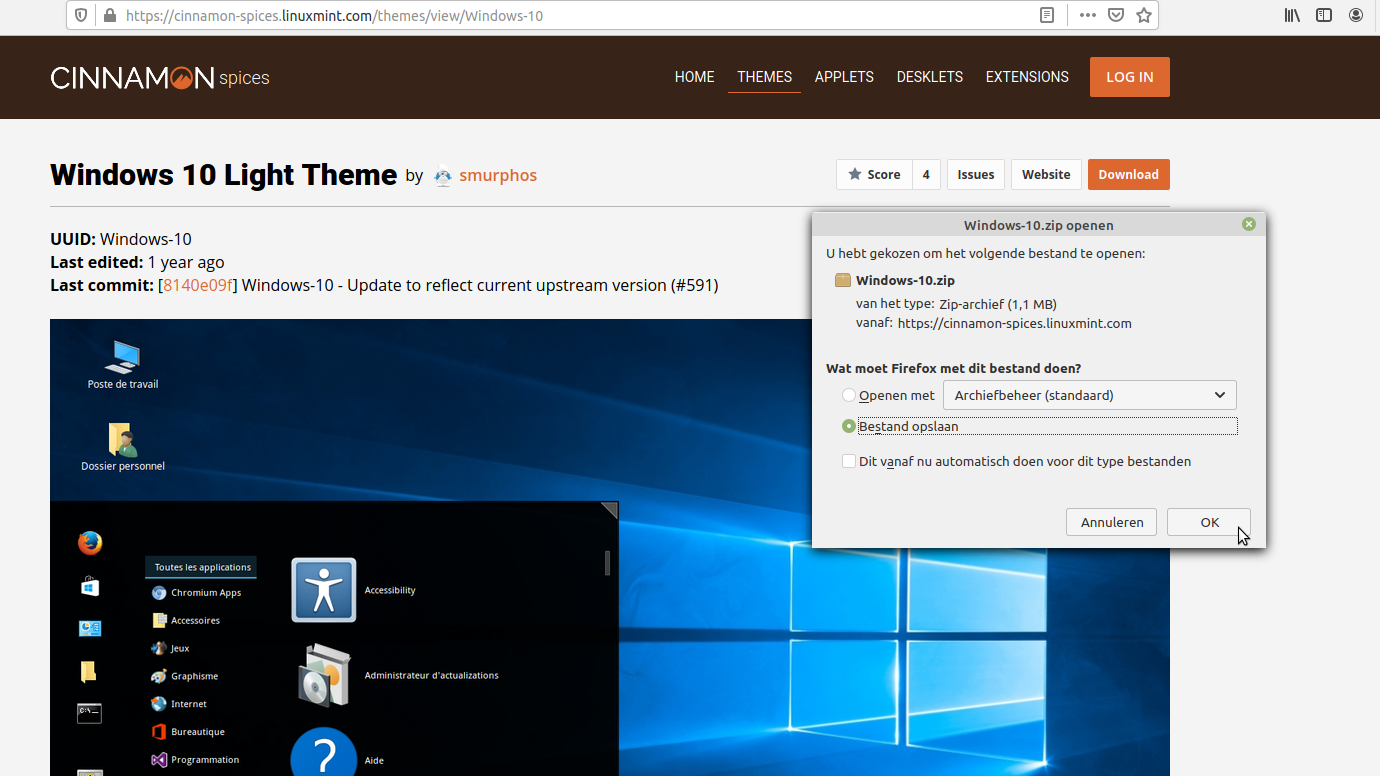Click the address bar padlock icon
Viewport: 1380px width, 776px height.
(x=109, y=16)
